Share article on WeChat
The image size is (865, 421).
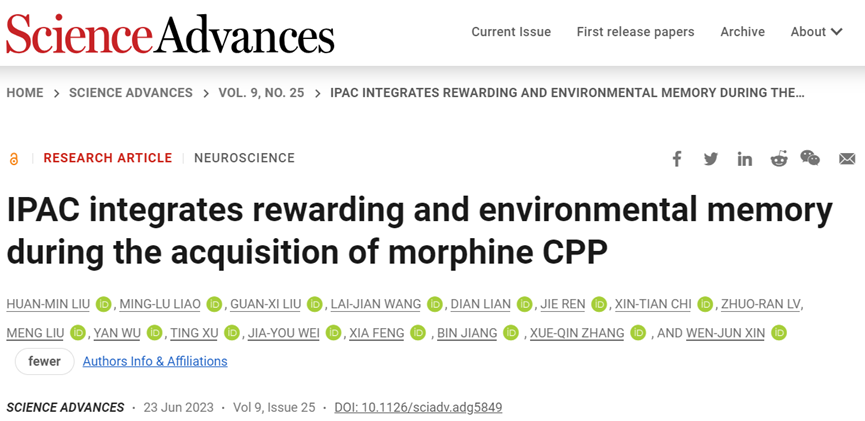(811, 159)
